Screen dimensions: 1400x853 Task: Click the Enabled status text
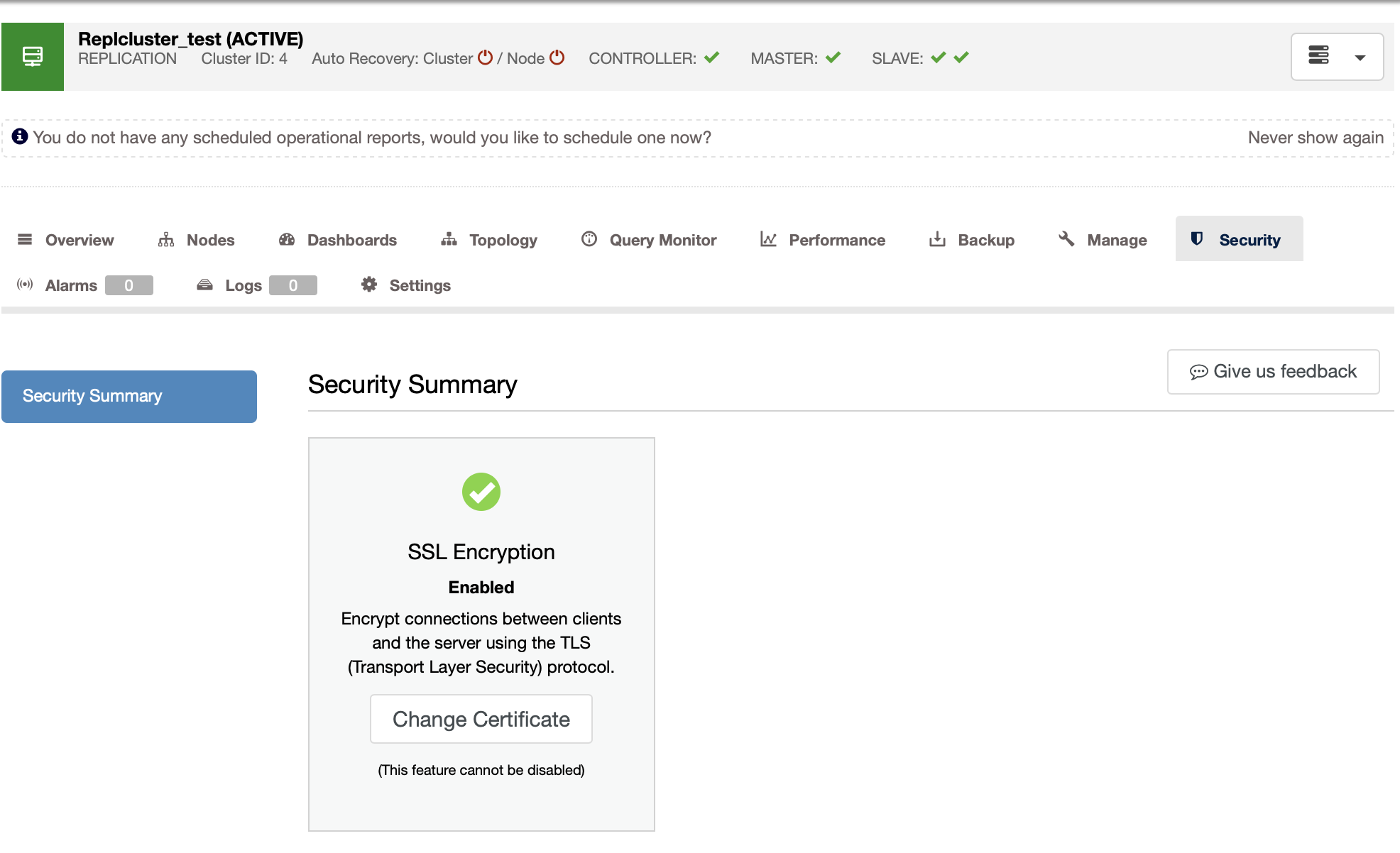pos(481,588)
